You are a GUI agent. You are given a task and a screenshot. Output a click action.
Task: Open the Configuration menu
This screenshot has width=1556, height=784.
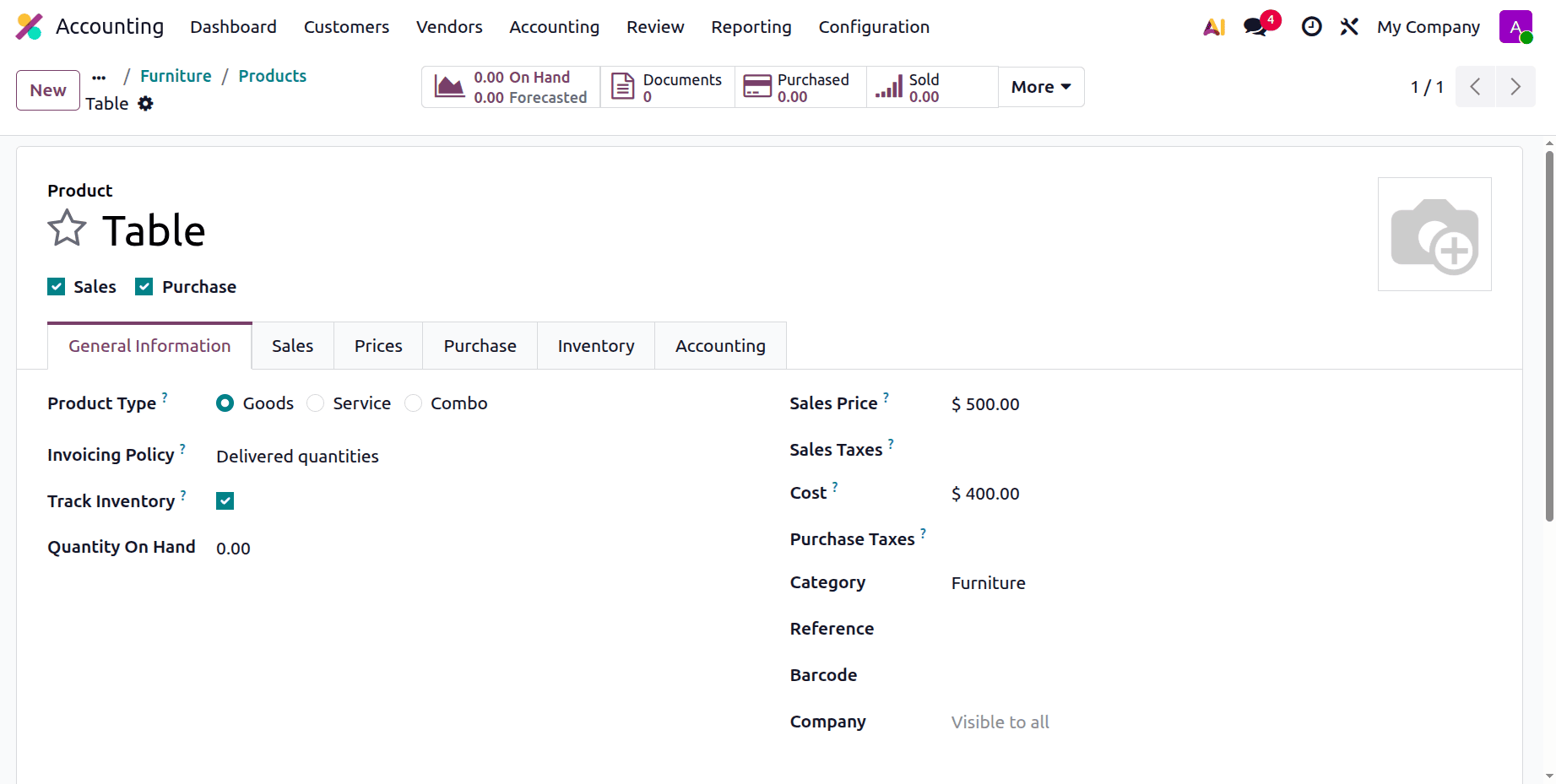click(874, 27)
